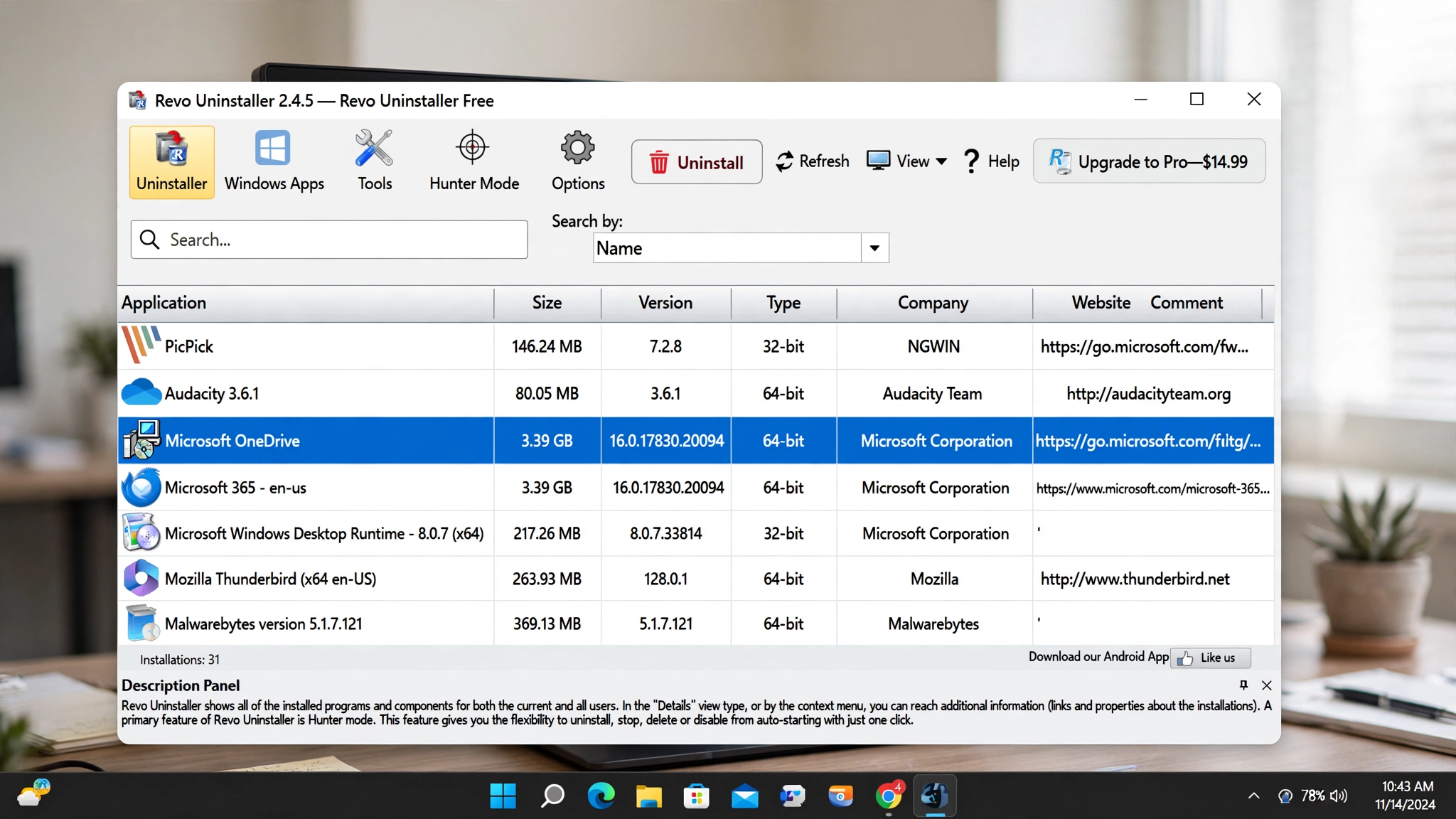The image size is (1456, 819).
Task: Select the Microsoft OneDrive application name
Action: coord(232,441)
